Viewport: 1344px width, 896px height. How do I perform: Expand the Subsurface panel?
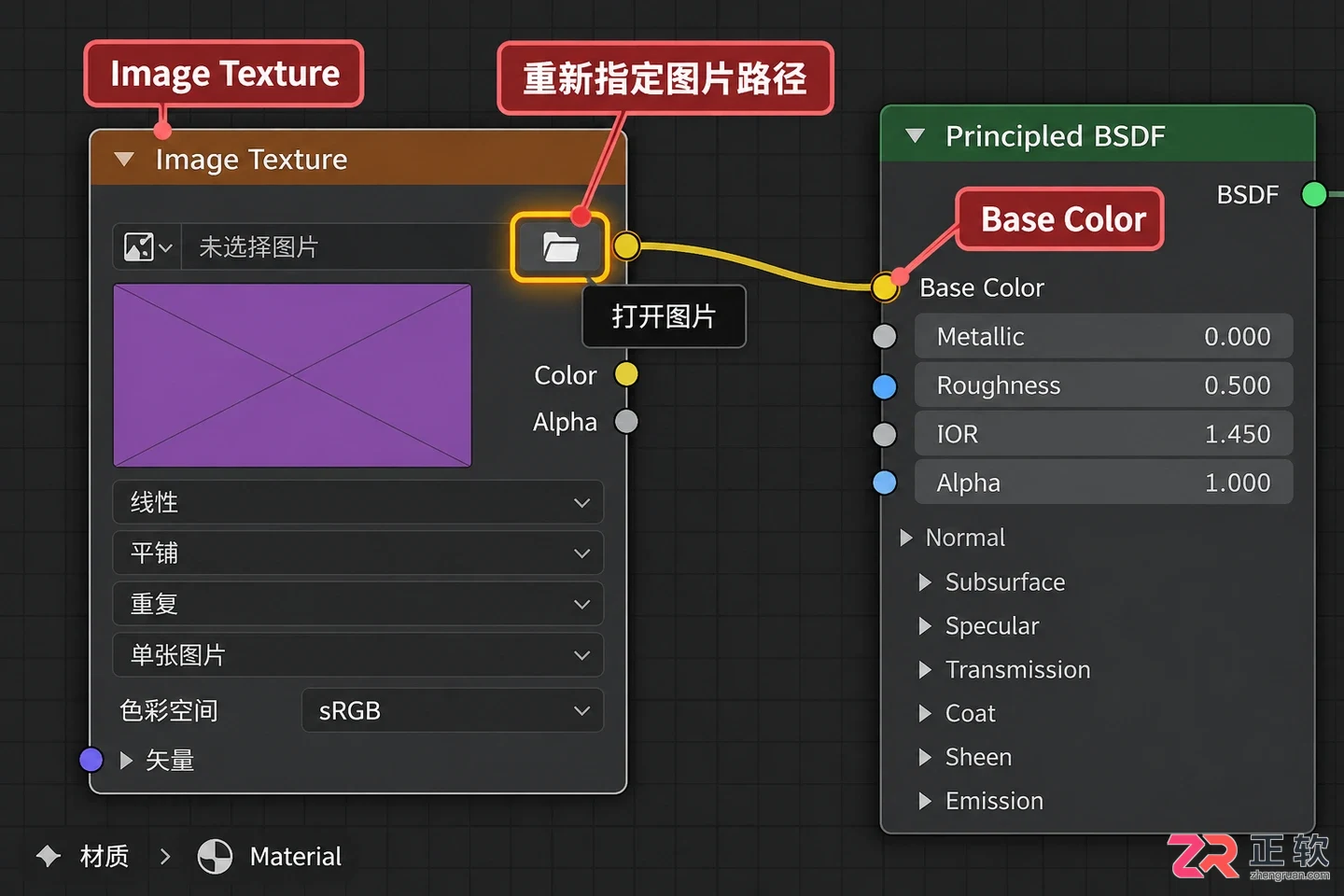[x=925, y=582]
